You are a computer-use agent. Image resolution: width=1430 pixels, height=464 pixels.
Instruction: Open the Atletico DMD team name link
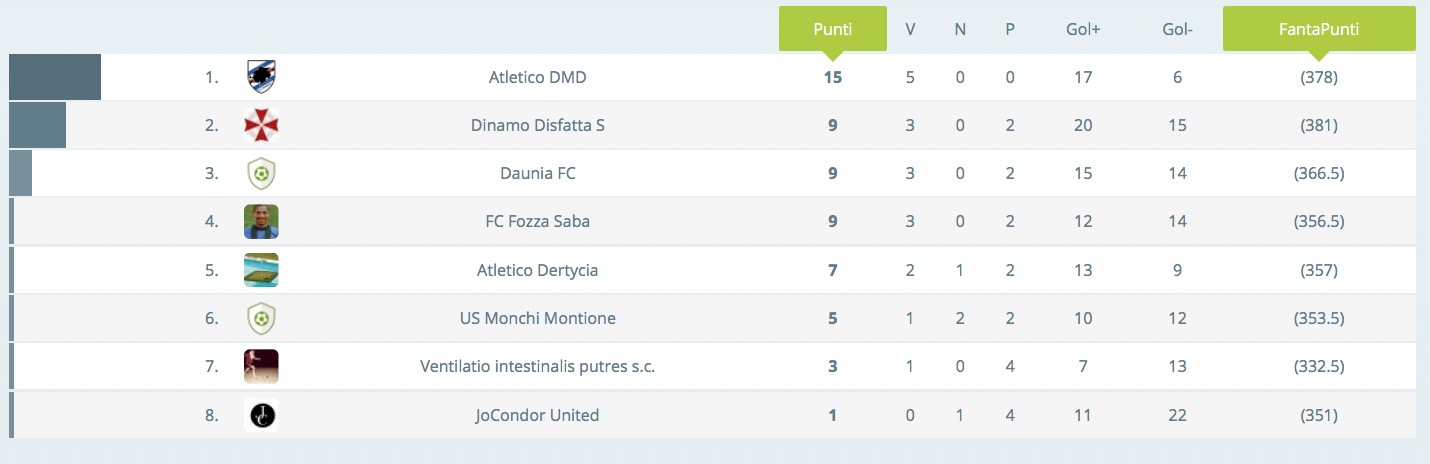coord(538,77)
